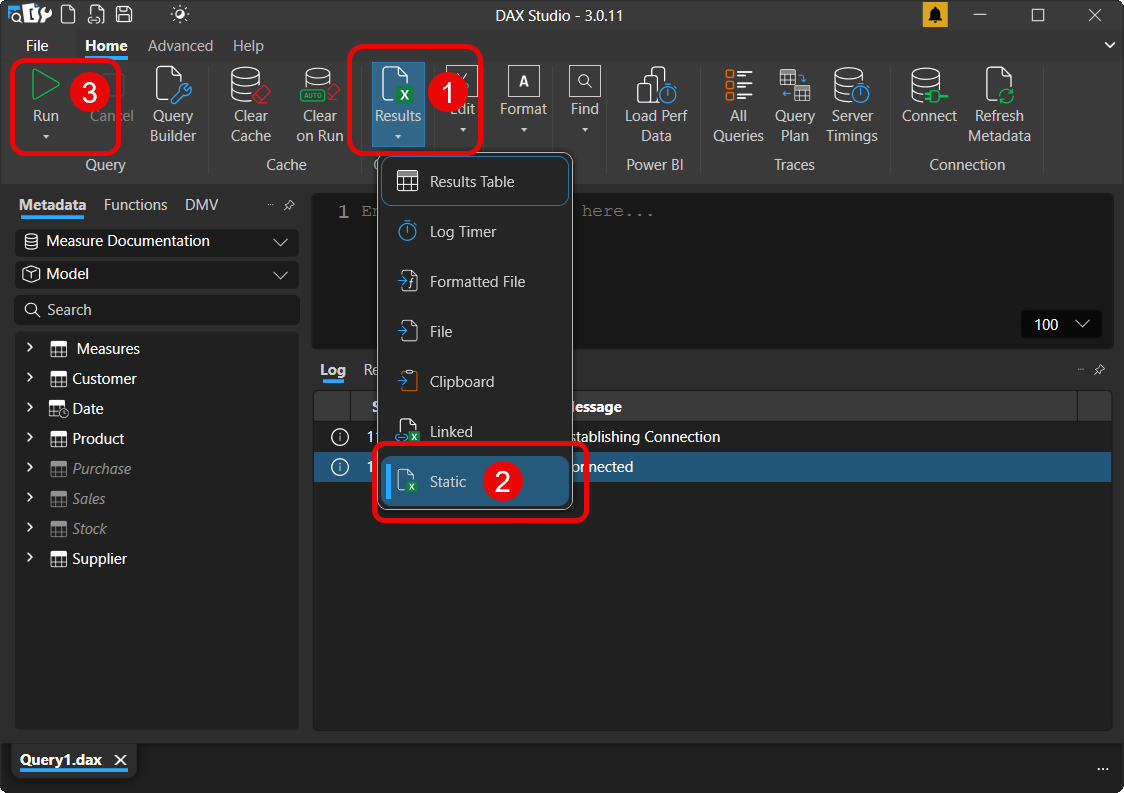Image resolution: width=1124 pixels, height=793 pixels.
Task: Open the Query Builder
Action: tap(173, 105)
